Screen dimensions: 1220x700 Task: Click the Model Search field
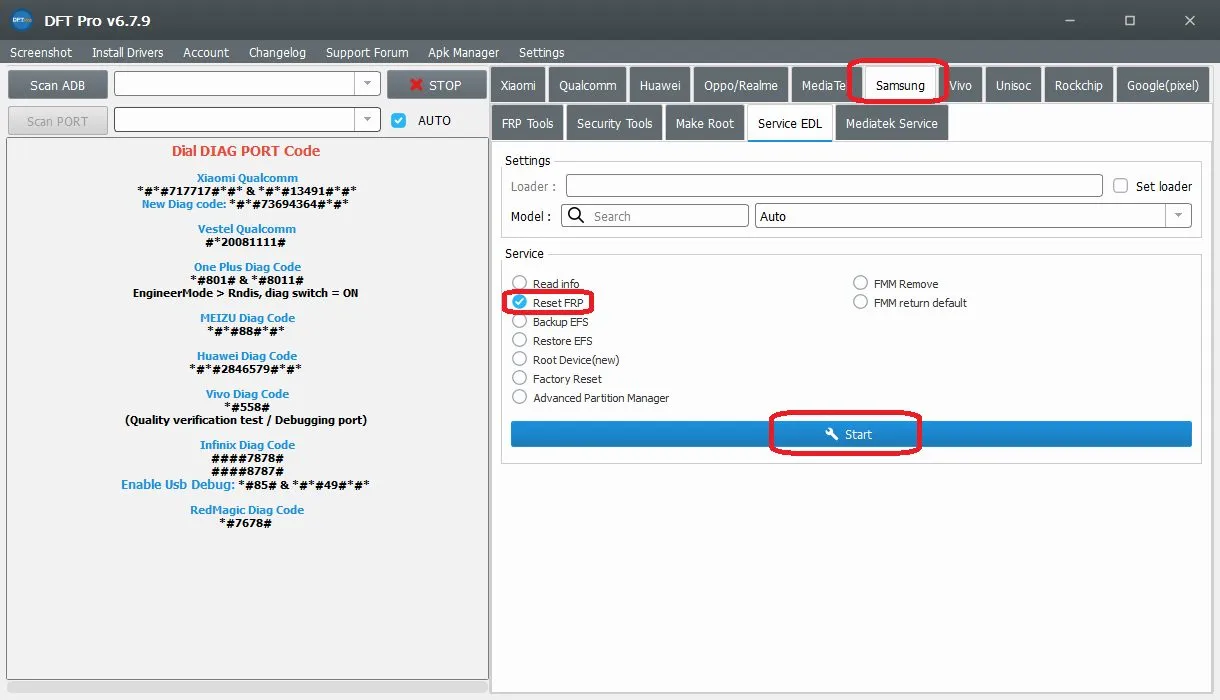click(x=654, y=216)
